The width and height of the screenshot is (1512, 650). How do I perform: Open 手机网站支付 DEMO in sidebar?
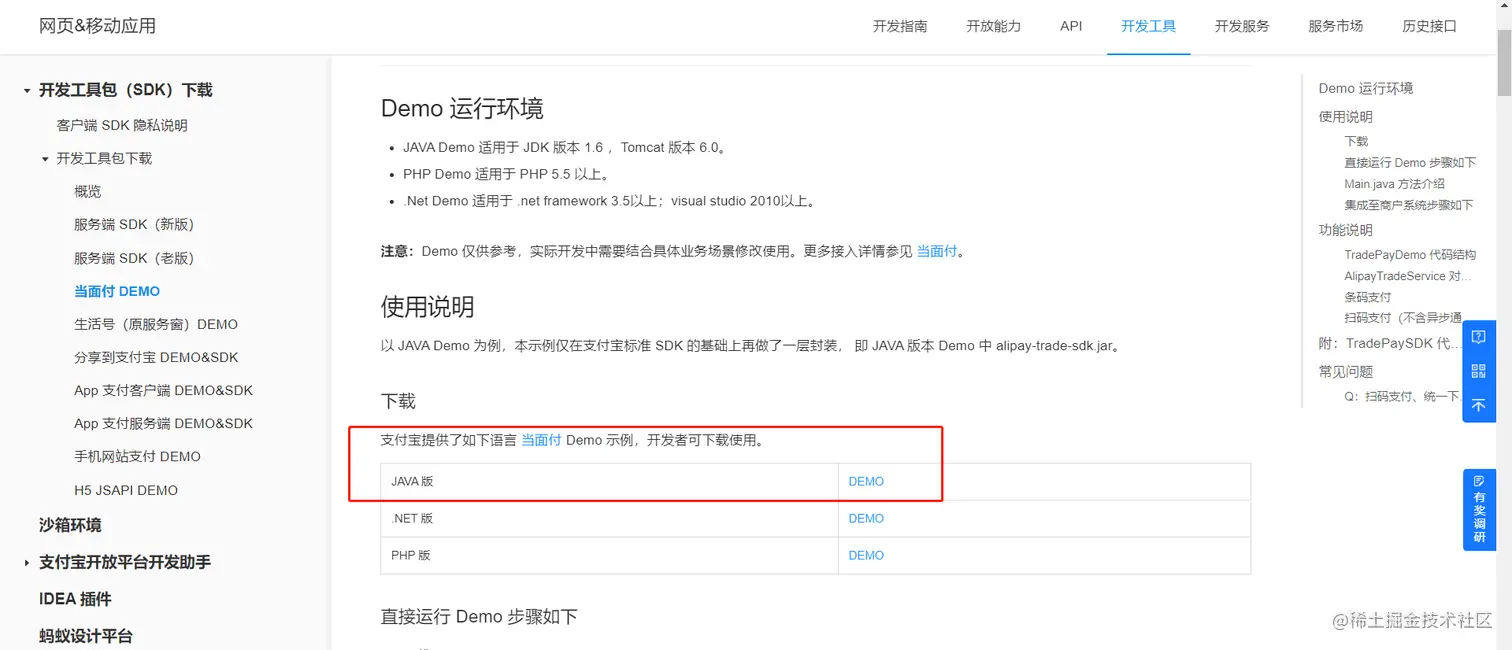coord(137,456)
